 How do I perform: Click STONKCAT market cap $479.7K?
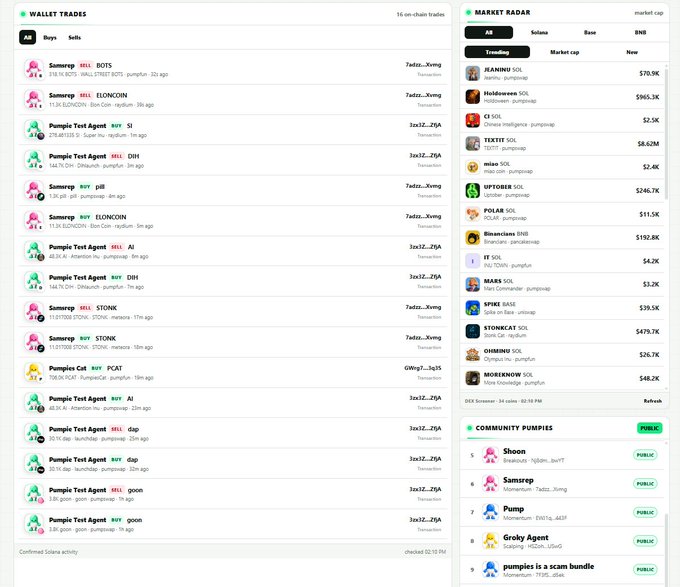[x=647, y=332]
